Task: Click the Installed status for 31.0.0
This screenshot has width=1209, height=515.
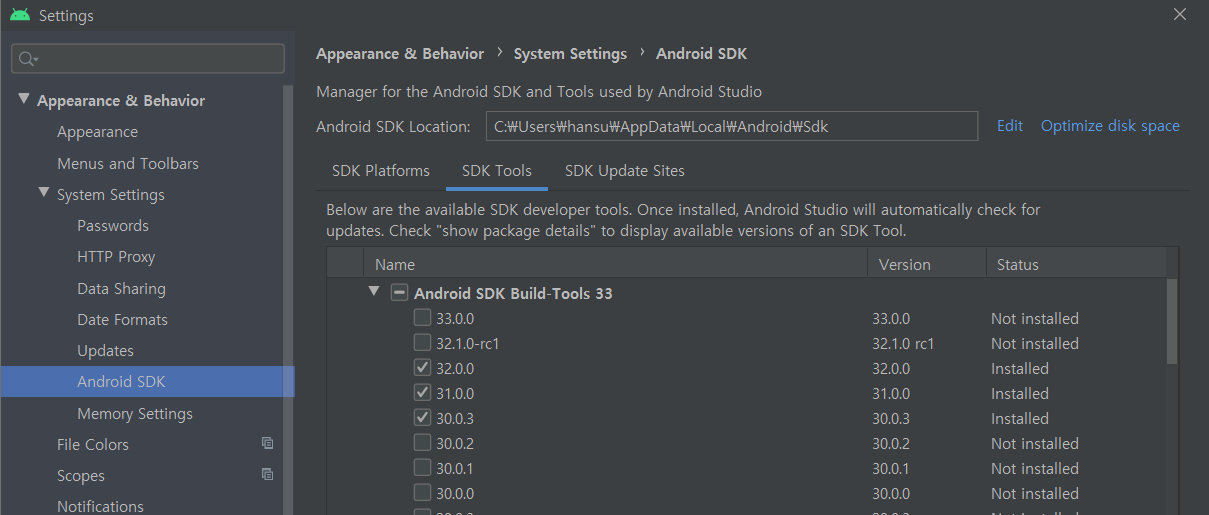Action: 1020,393
